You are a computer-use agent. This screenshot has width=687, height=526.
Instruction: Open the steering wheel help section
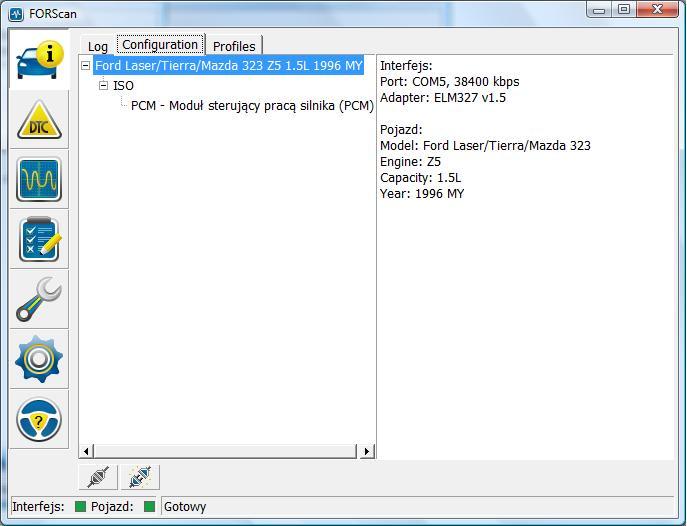click(39, 419)
